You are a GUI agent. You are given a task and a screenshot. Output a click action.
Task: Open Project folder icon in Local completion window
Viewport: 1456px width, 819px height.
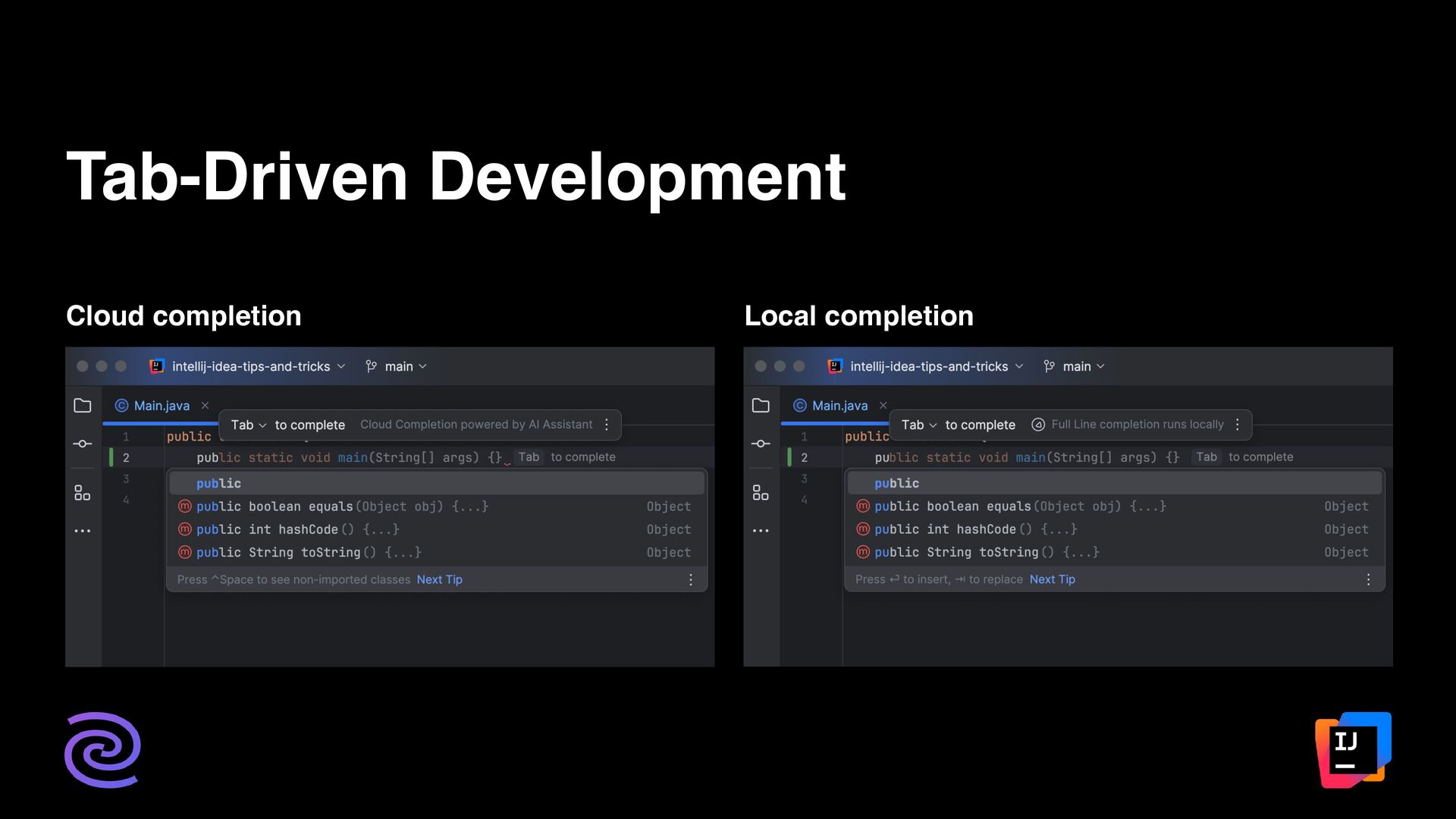pos(761,406)
